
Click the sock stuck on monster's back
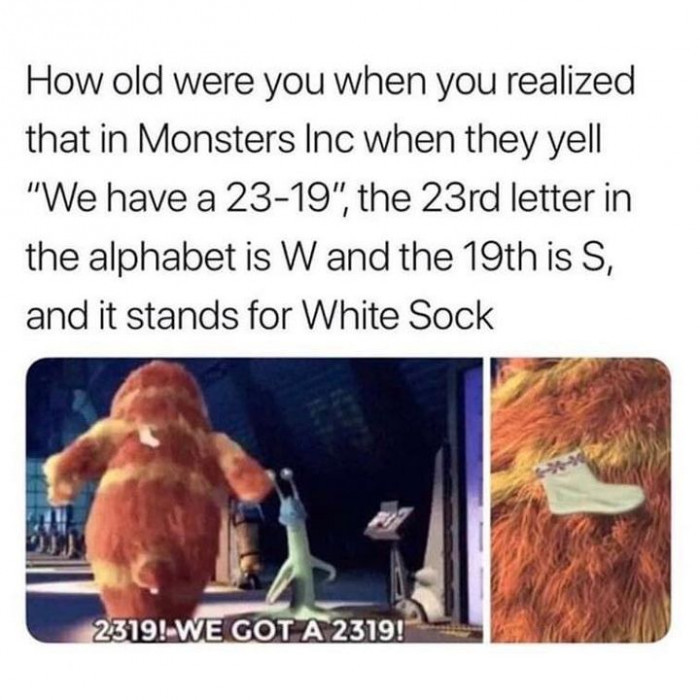point(149,435)
